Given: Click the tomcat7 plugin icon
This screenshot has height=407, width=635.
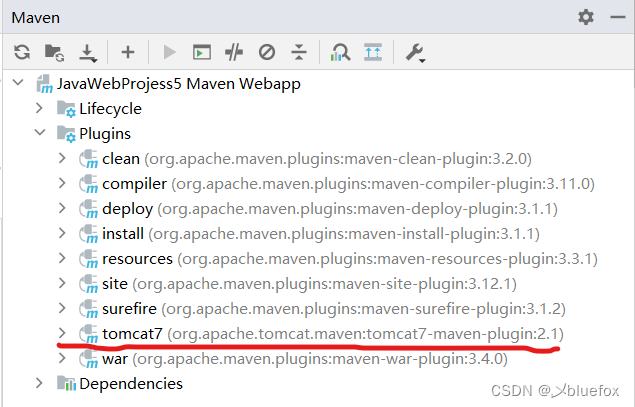Looking at the screenshot, I should pyautogui.click(x=88, y=334).
